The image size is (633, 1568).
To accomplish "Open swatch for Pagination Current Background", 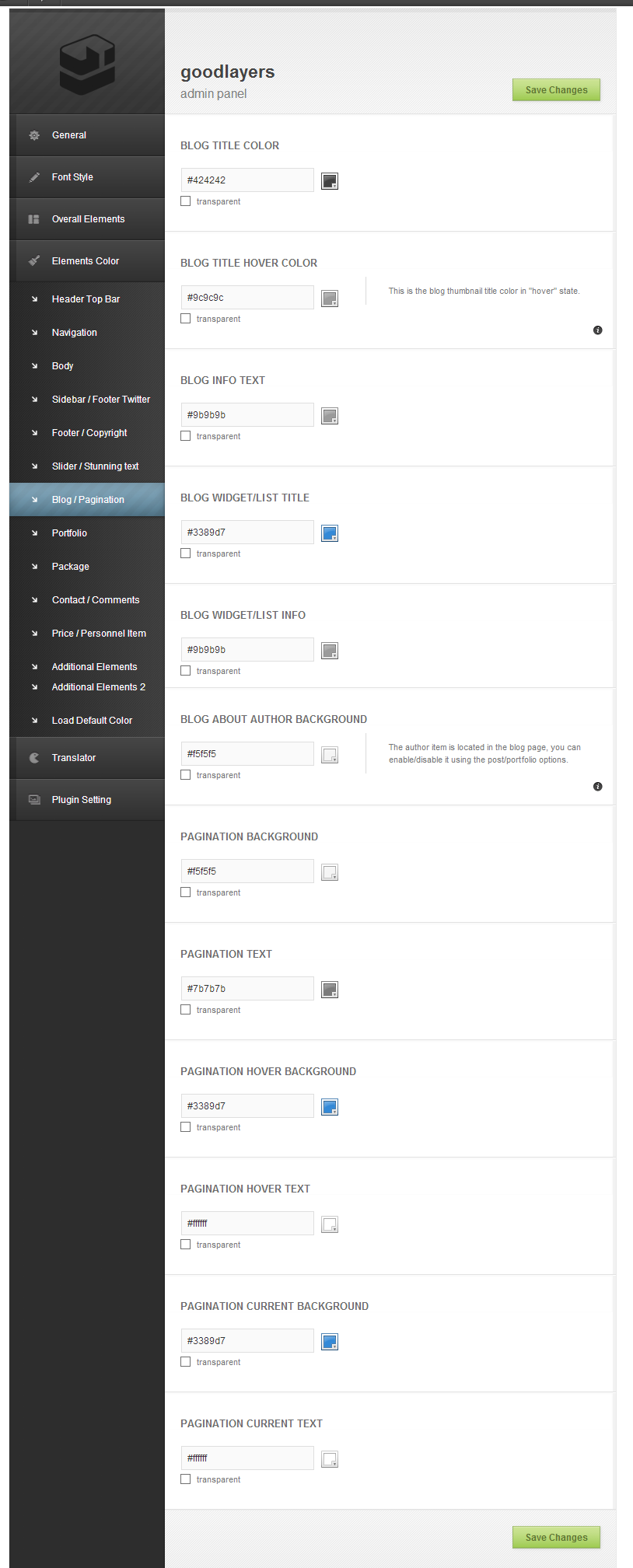I will pyautogui.click(x=330, y=1342).
